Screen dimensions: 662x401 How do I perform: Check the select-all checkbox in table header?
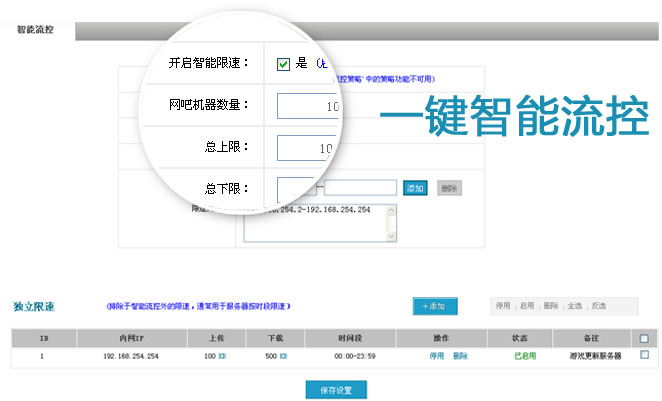pyautogui.click(x=644, y=338)
